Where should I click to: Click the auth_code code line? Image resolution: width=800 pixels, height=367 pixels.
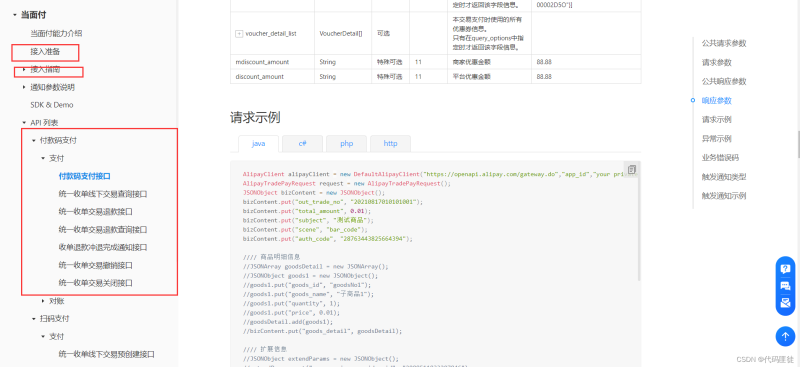[328, 238]
